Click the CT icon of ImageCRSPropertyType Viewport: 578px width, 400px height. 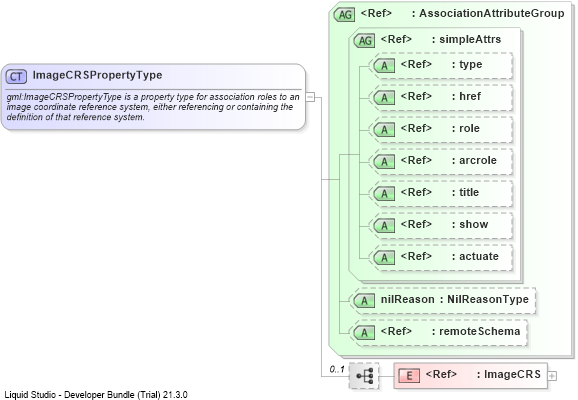16,77
